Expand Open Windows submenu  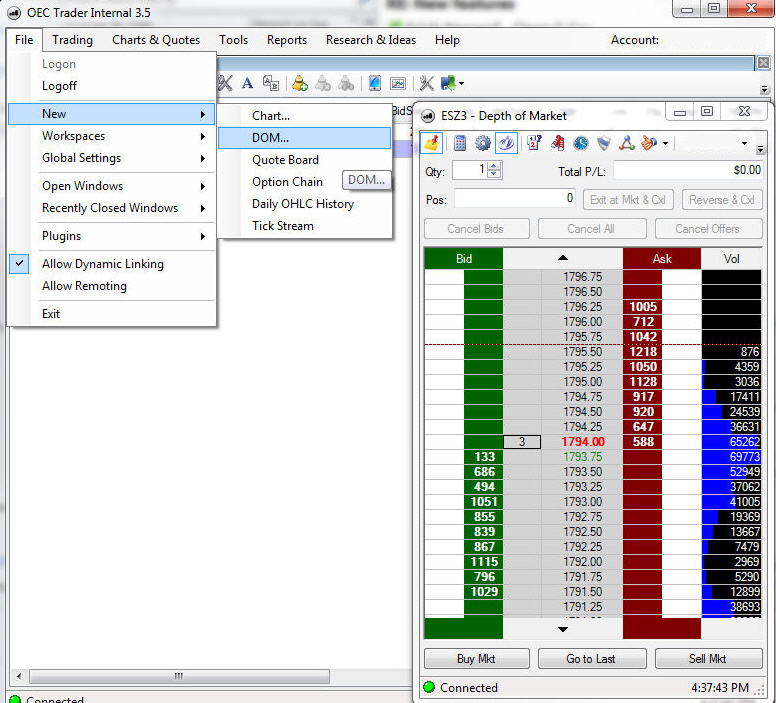coord(112,186)
